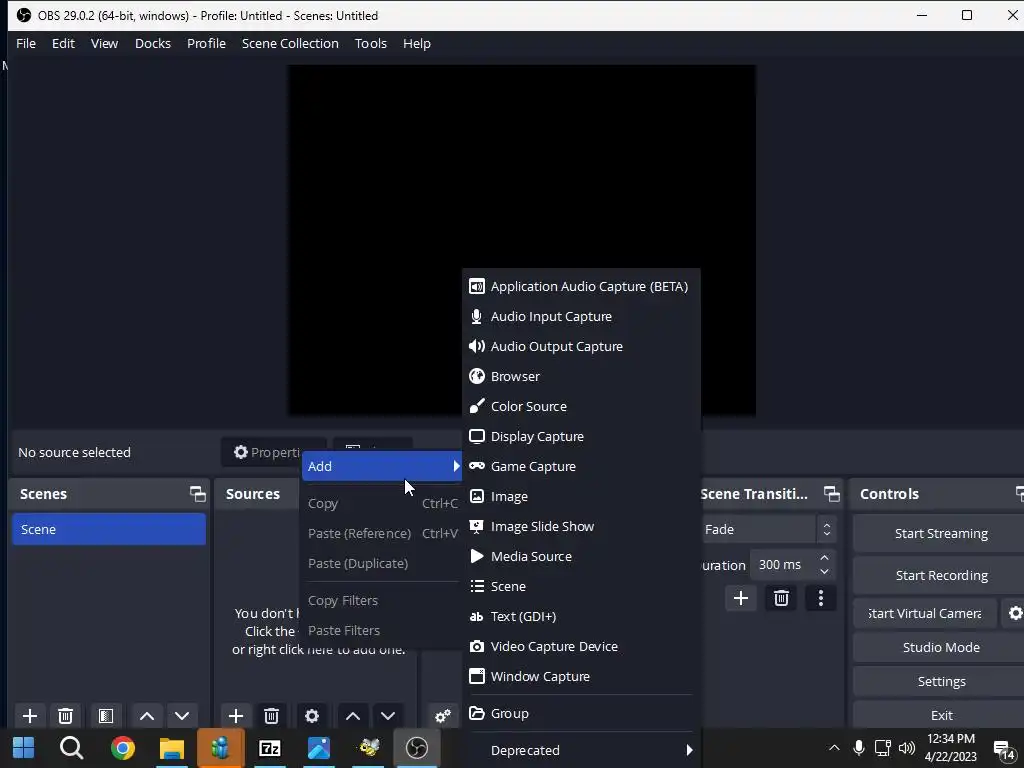Add a source with plus icon
Image resolution: width=1024 pixels, height=768 pixels.
pyautogui.click(x=236, y=716)
